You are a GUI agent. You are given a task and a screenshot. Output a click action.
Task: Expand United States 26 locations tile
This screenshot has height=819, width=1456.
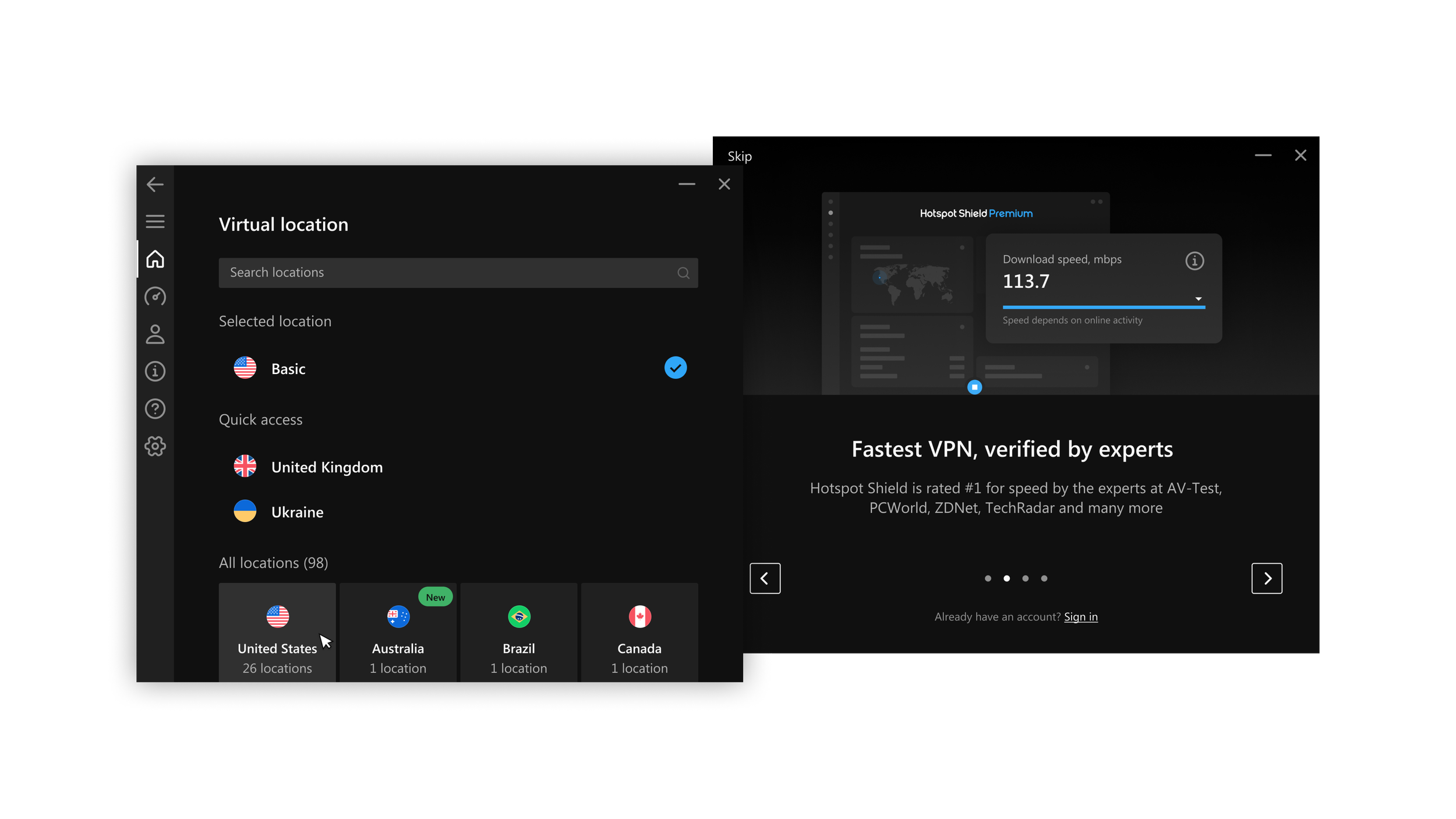(277, 634)
